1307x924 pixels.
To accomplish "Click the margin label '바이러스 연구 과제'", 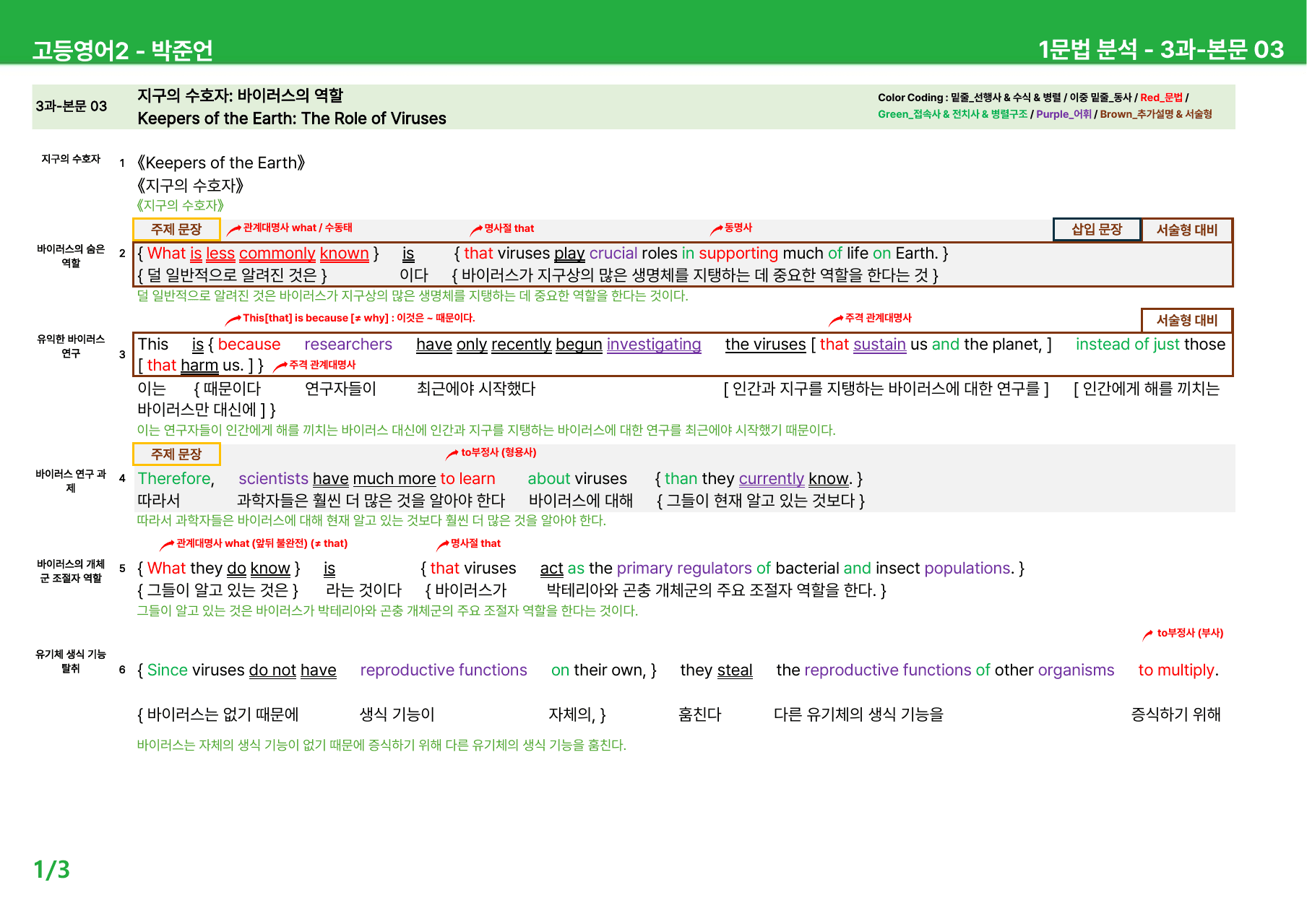I will click(71, 481).
